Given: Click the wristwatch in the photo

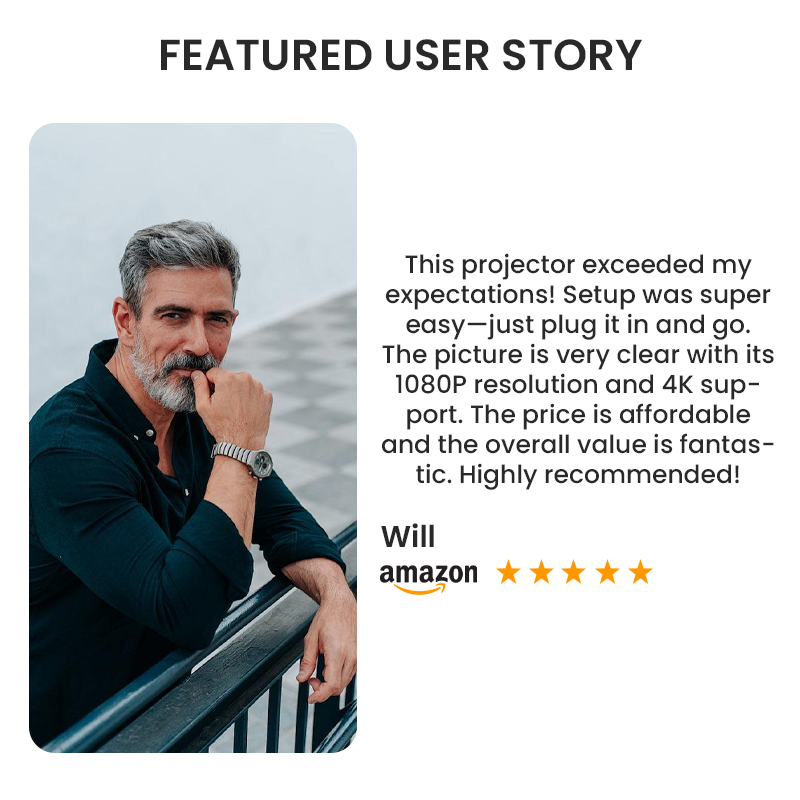Looking at the screenshot, I should click(244, 459).
